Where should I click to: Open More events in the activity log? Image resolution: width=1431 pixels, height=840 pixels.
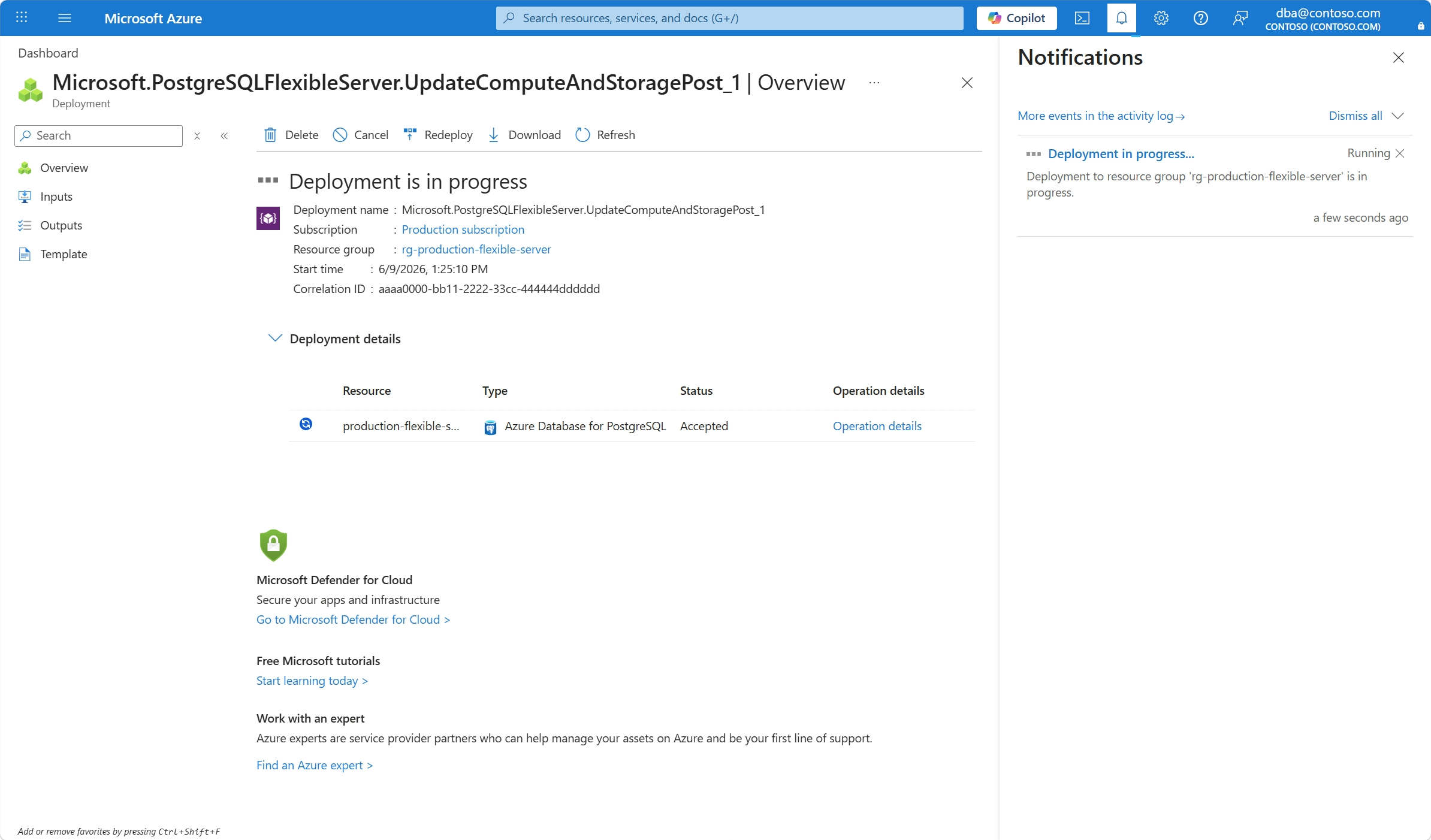click(x=1101, y=116)
